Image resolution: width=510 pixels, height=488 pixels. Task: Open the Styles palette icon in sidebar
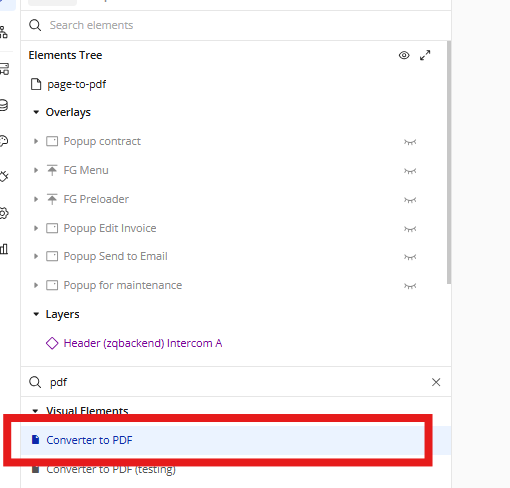[x=3, y=141]
